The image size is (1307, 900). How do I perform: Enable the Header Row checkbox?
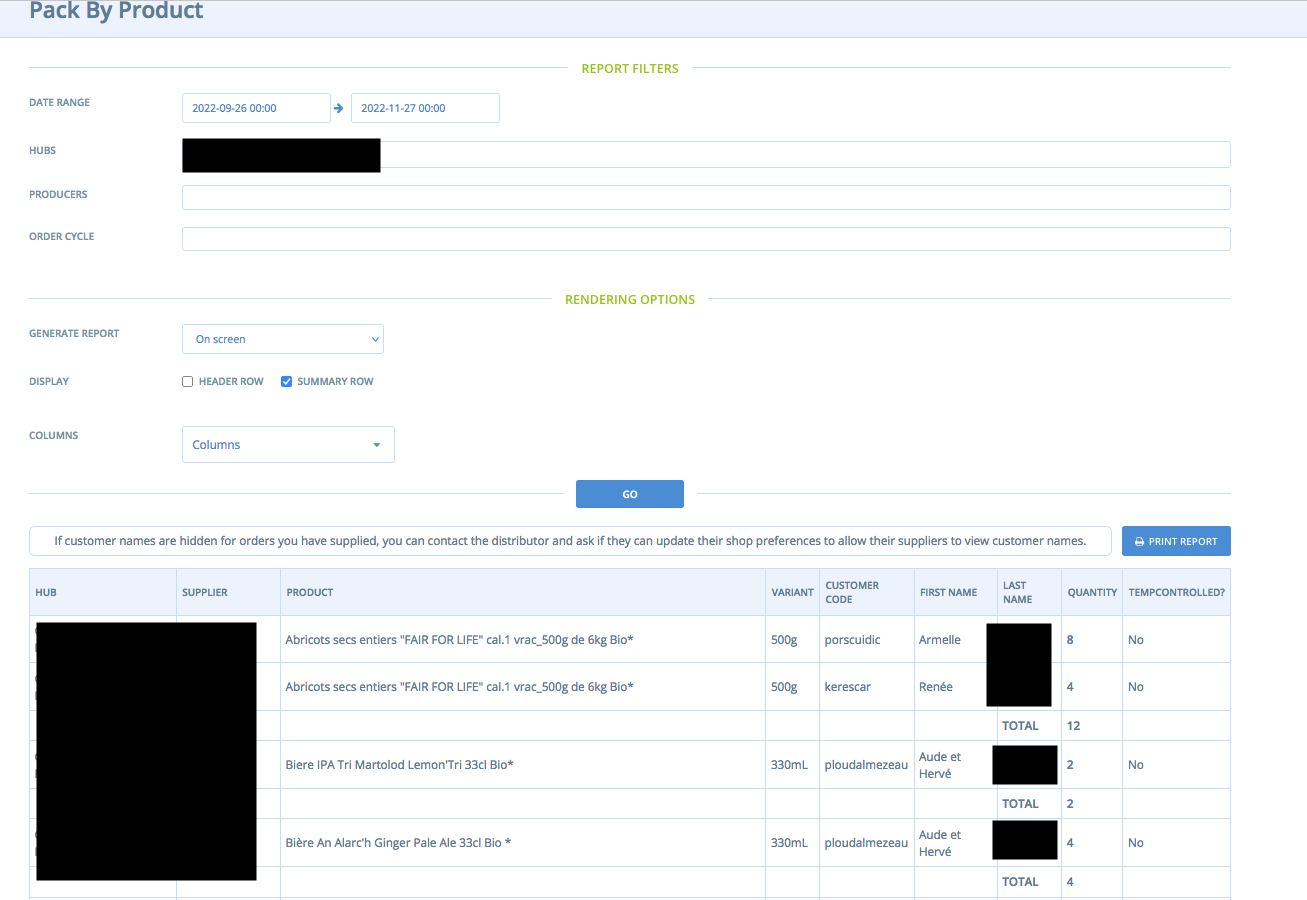tap(187, 381)
